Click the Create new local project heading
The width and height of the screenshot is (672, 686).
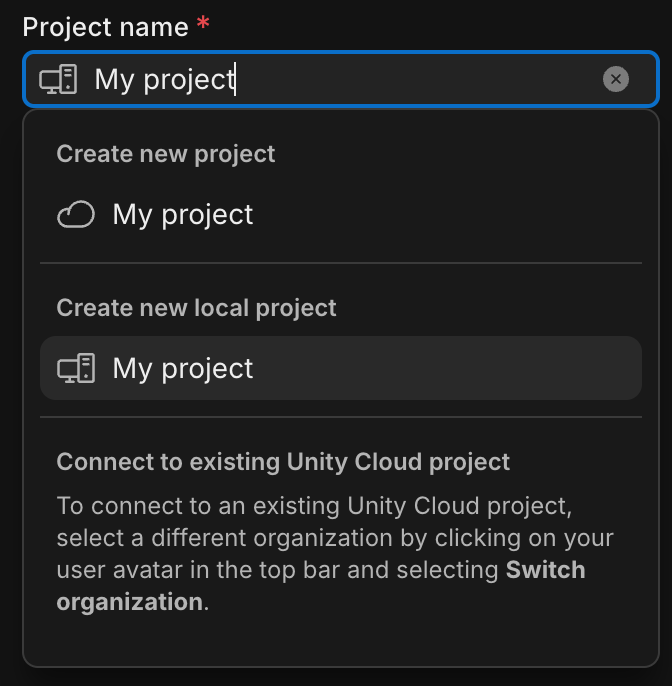(196, 308)
